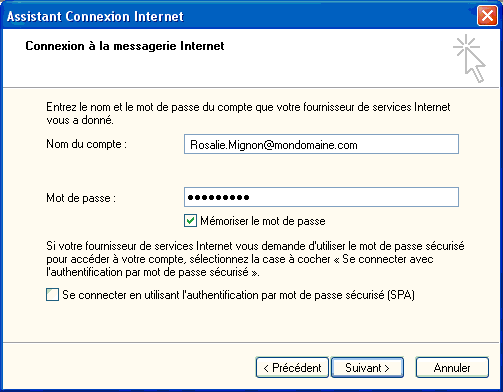Click the 'Se connecter en utilisant l'authentification' label
Image resolution: width=503 pixels, height=392 pixels.
(x=238, y=295)
